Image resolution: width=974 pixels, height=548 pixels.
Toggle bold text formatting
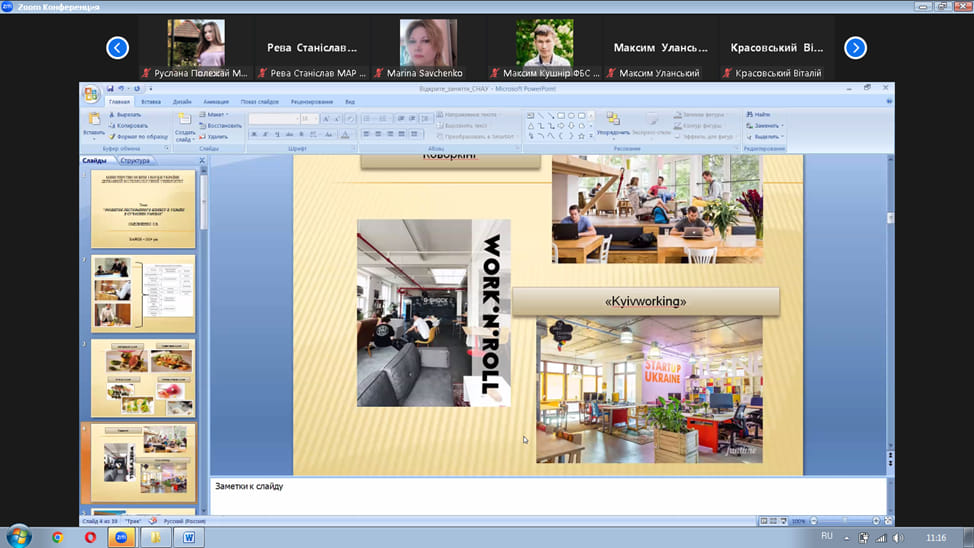coord(254,134)
